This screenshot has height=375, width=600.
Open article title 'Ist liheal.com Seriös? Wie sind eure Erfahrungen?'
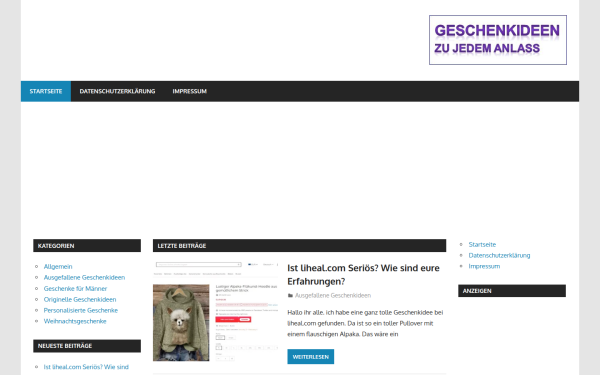point(363,274)
